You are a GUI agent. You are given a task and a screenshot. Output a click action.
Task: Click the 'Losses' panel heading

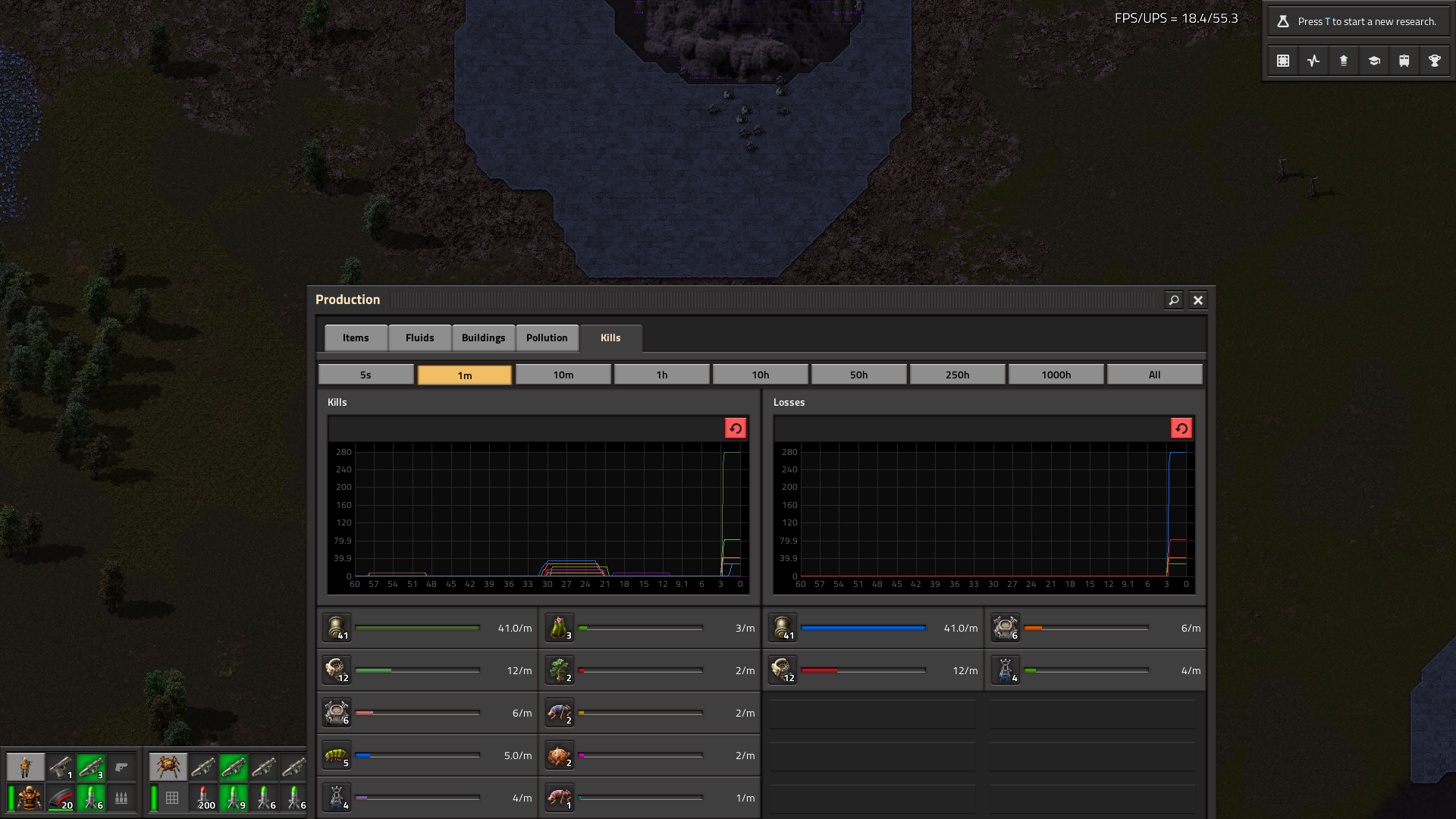point(789,402)
